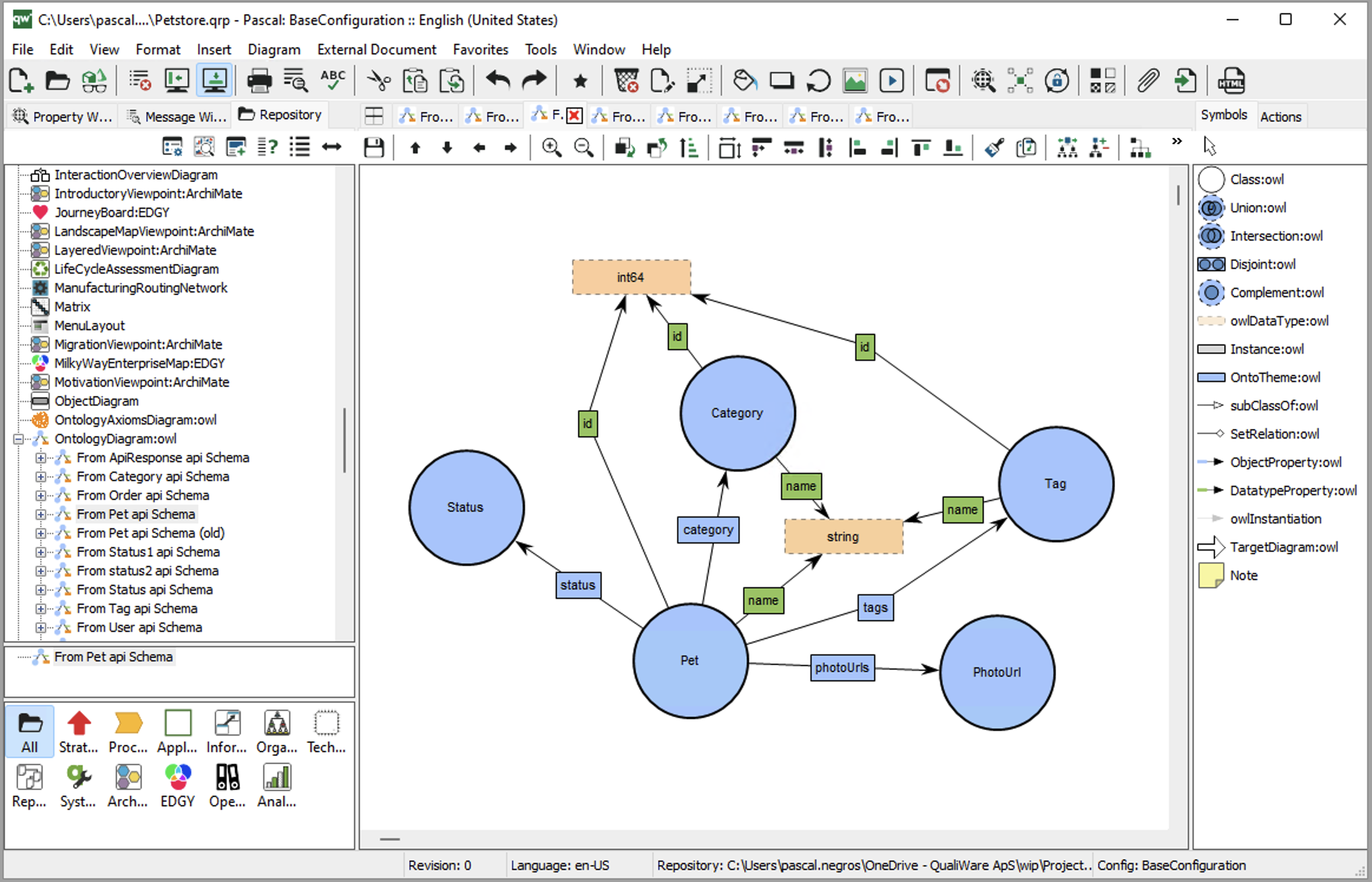
Task: Choose the Process category filter icon
Action: coord(128,732)
